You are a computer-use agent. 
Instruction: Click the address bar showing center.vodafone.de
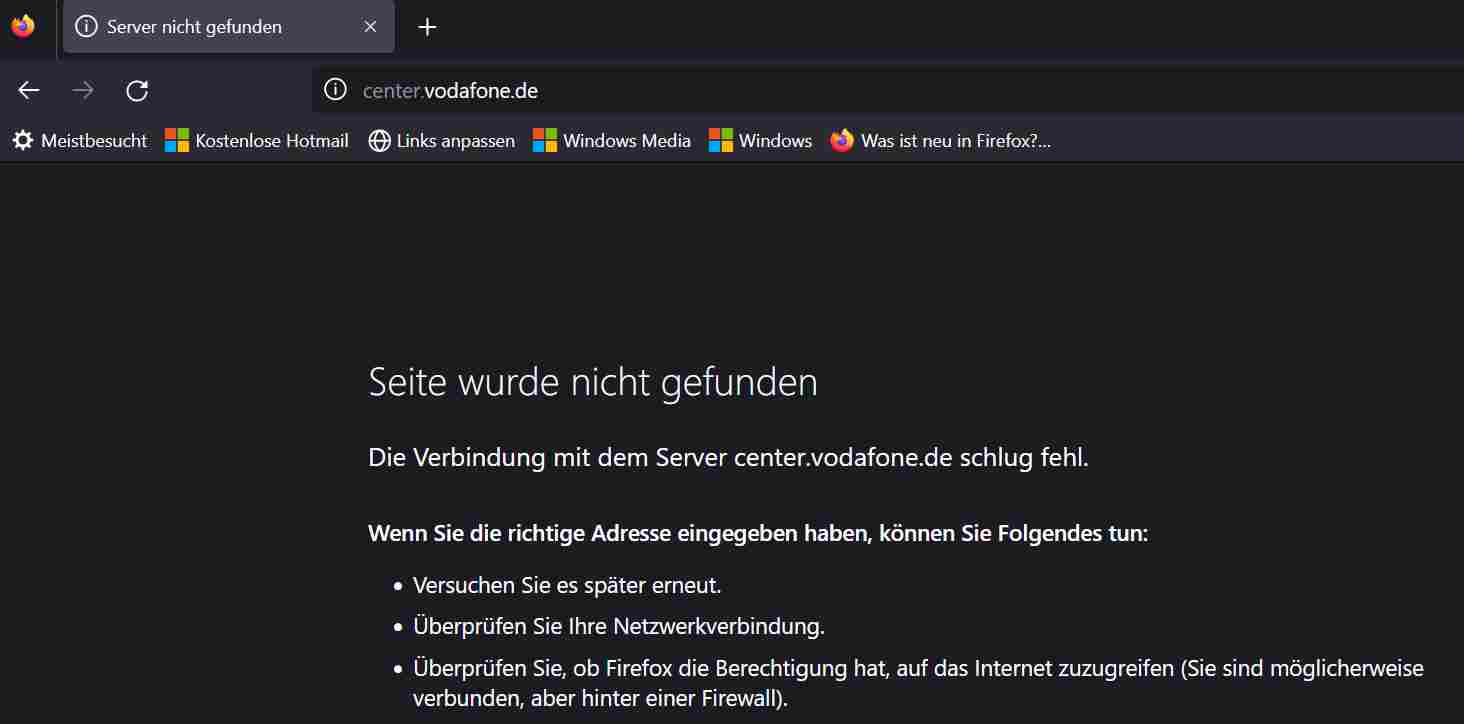(x=888, y=91)
